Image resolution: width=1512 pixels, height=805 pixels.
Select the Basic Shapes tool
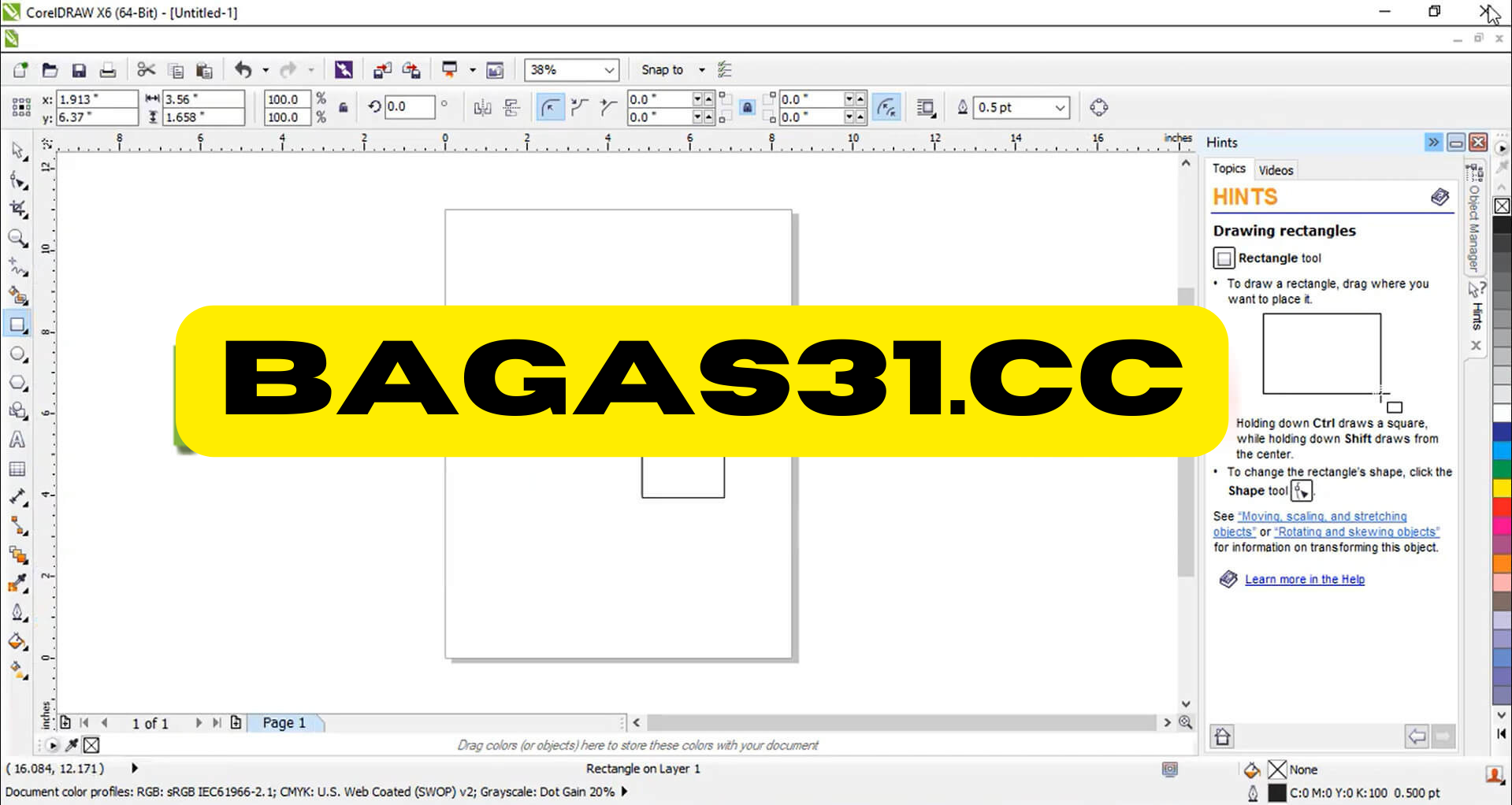[x=17, y=411]
